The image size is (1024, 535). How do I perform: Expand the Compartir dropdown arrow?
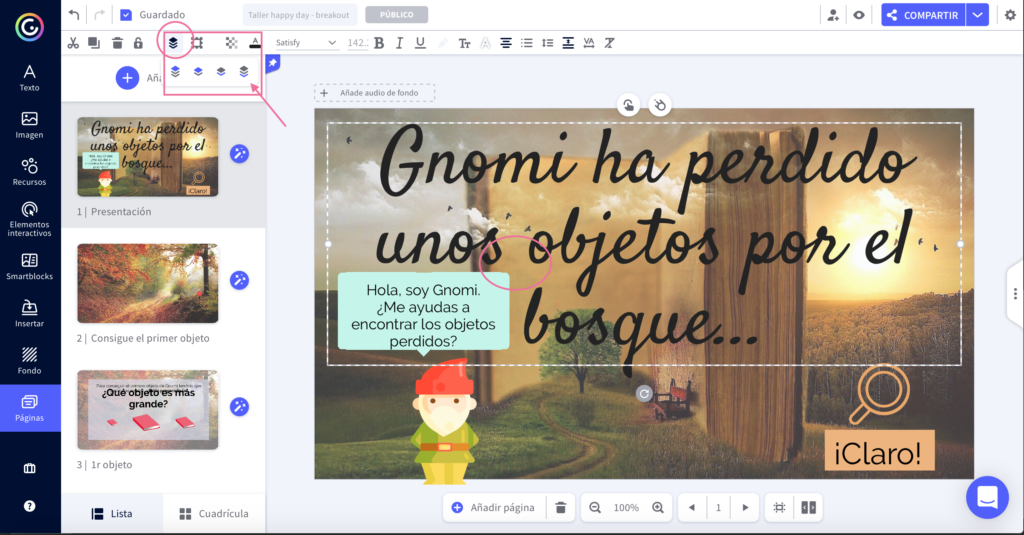pos(977,15)
